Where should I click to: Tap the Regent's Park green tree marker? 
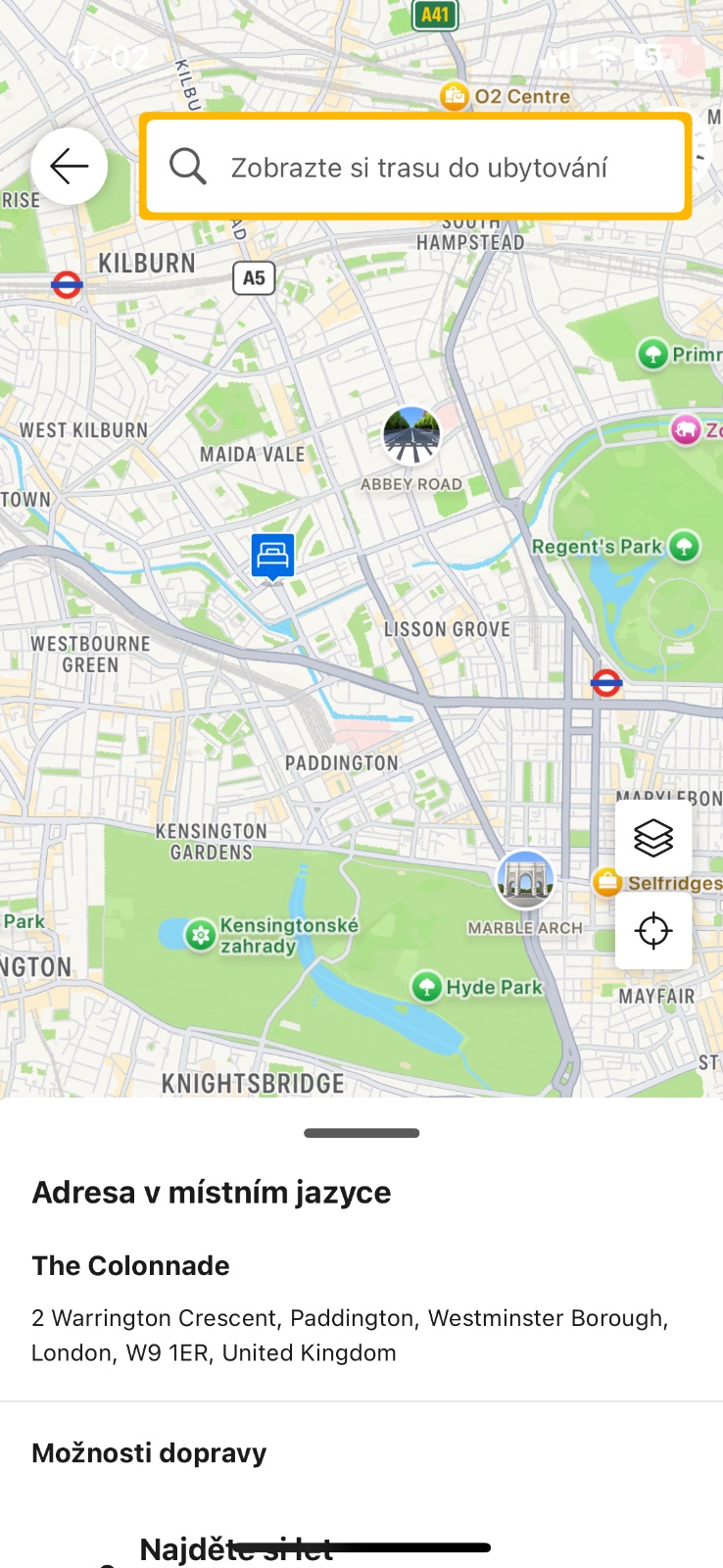coord(684,546)
